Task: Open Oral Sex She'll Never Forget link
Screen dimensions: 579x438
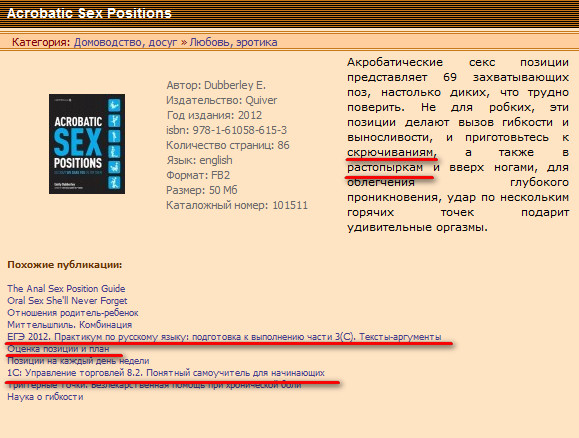Action: click(67, 301)
